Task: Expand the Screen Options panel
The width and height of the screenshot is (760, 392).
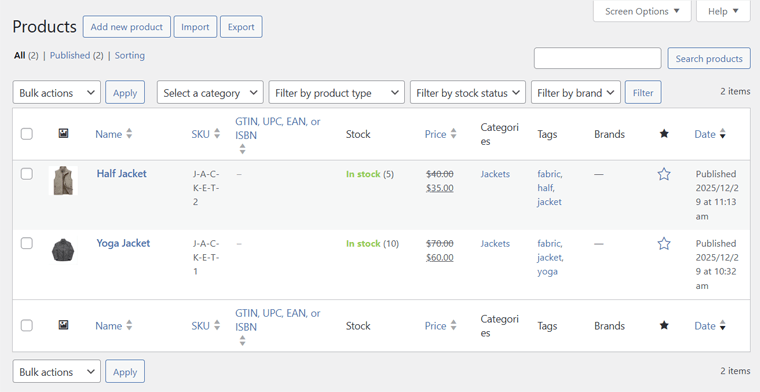Action: point(642,11)
